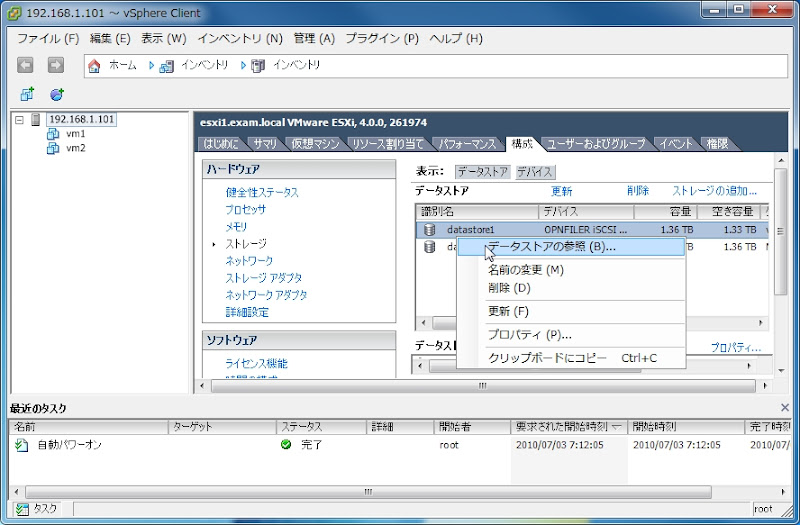The image size is (800, 525).
Task: Click the vertical scrollbar of the configuration pane
Action: point(781,231)
